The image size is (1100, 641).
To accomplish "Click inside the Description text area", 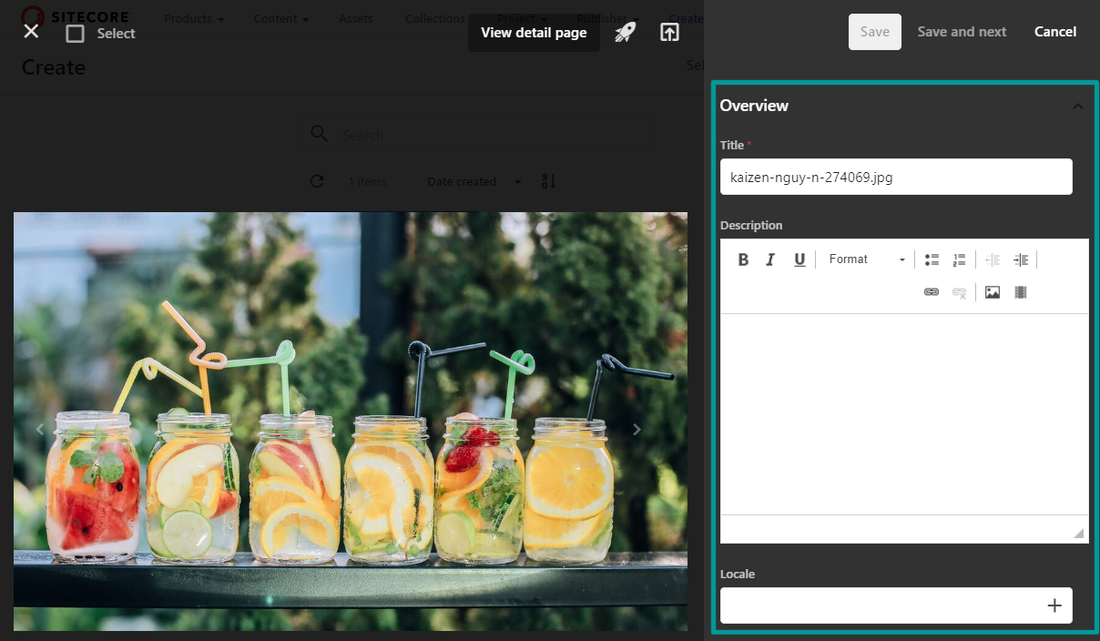I will [x=904, y=414].
